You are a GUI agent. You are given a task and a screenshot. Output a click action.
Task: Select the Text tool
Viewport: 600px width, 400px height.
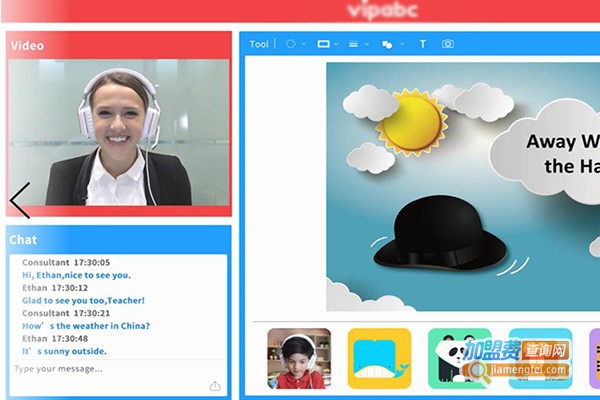click(x=422, y=44)
